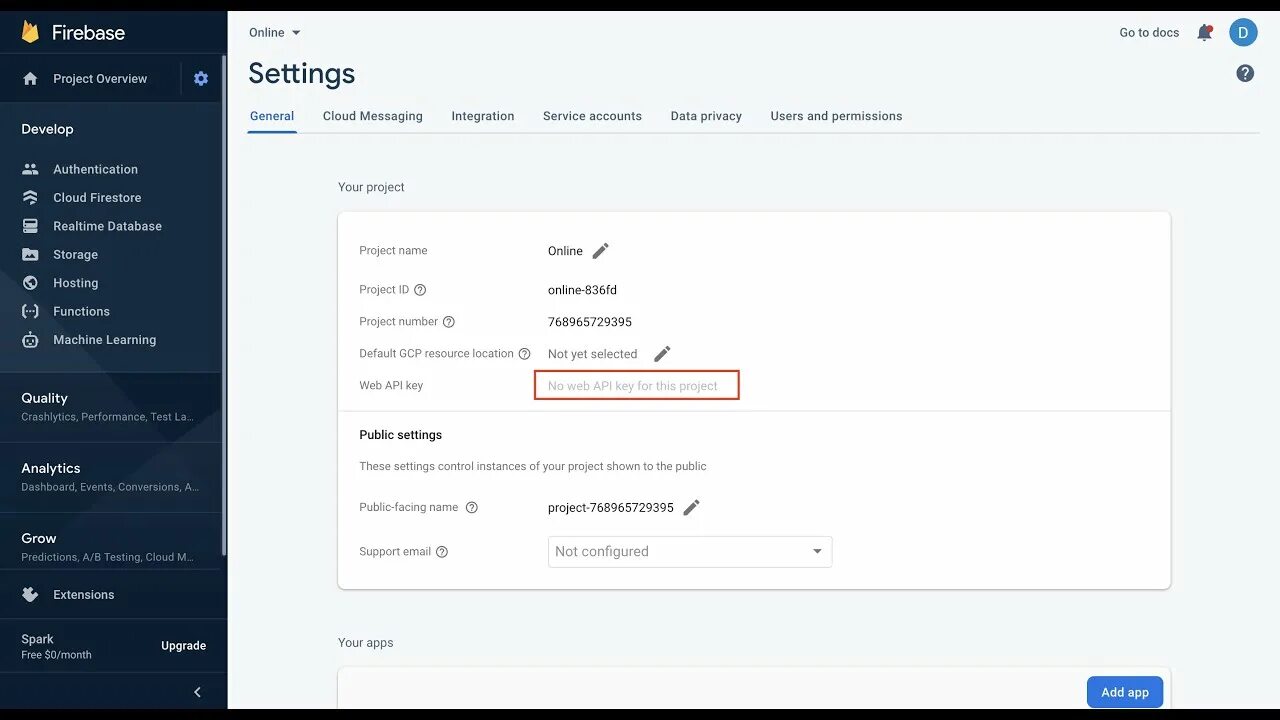Image resolution: width=1280 pixels, height=720 pixels.
Task: Show Public-facing name help icon
Action: (472, 508)
